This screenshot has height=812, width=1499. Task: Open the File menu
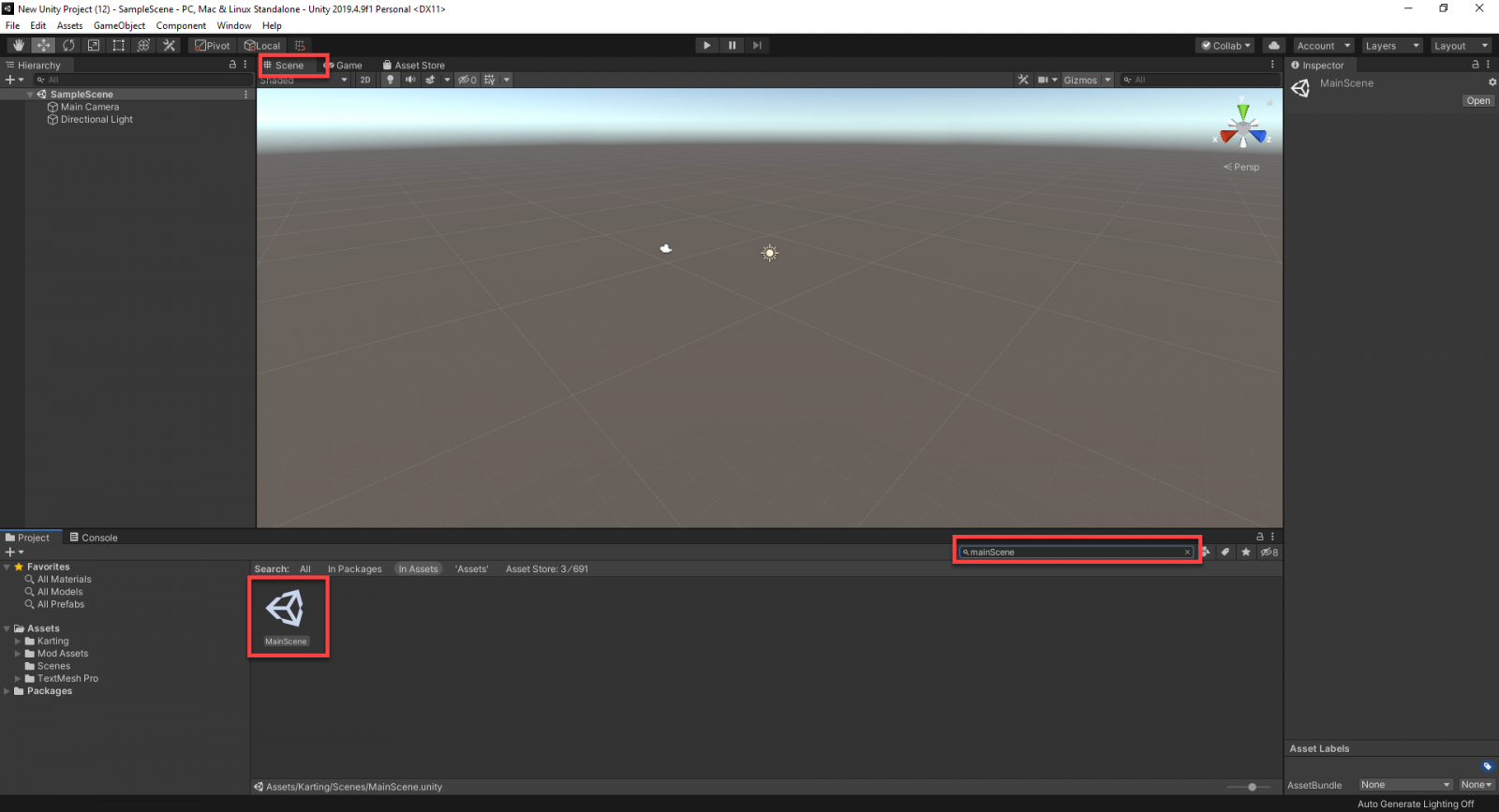click(x=12, y=25)
